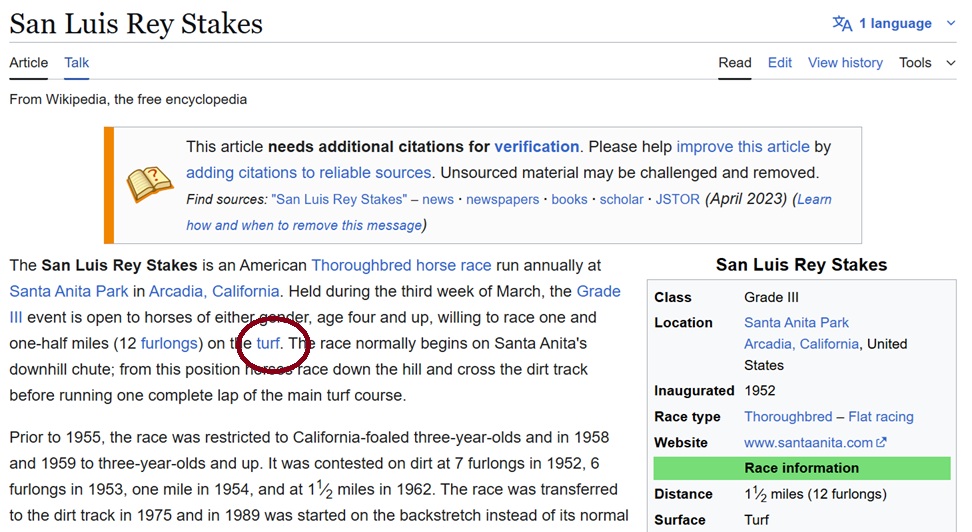Click the 'Thoroughbred' race type link

[x=788, y=417]
